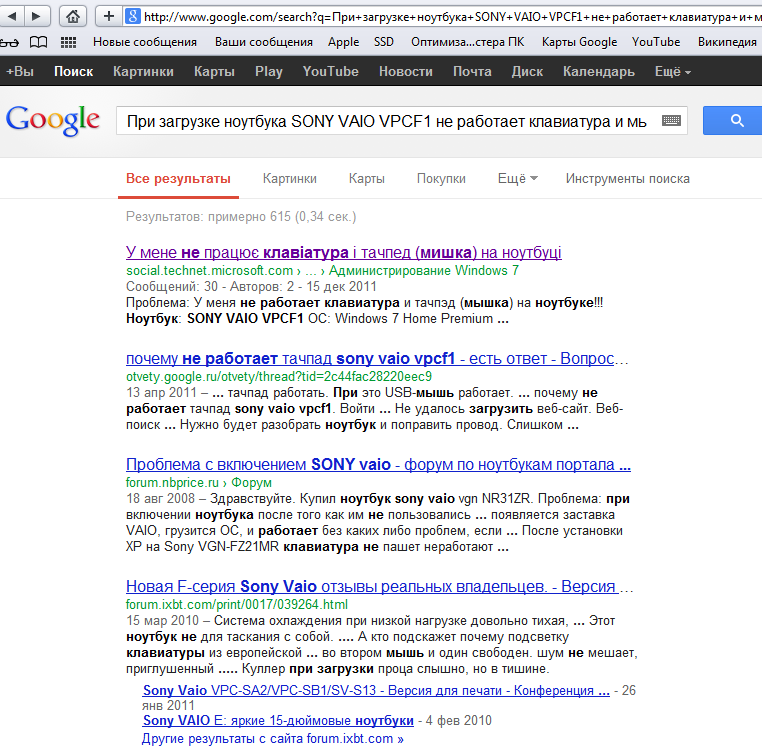Click the forum.nbprice.ru green URL
The width and height of the screenshot is (762, 749).
coord(199,483)
